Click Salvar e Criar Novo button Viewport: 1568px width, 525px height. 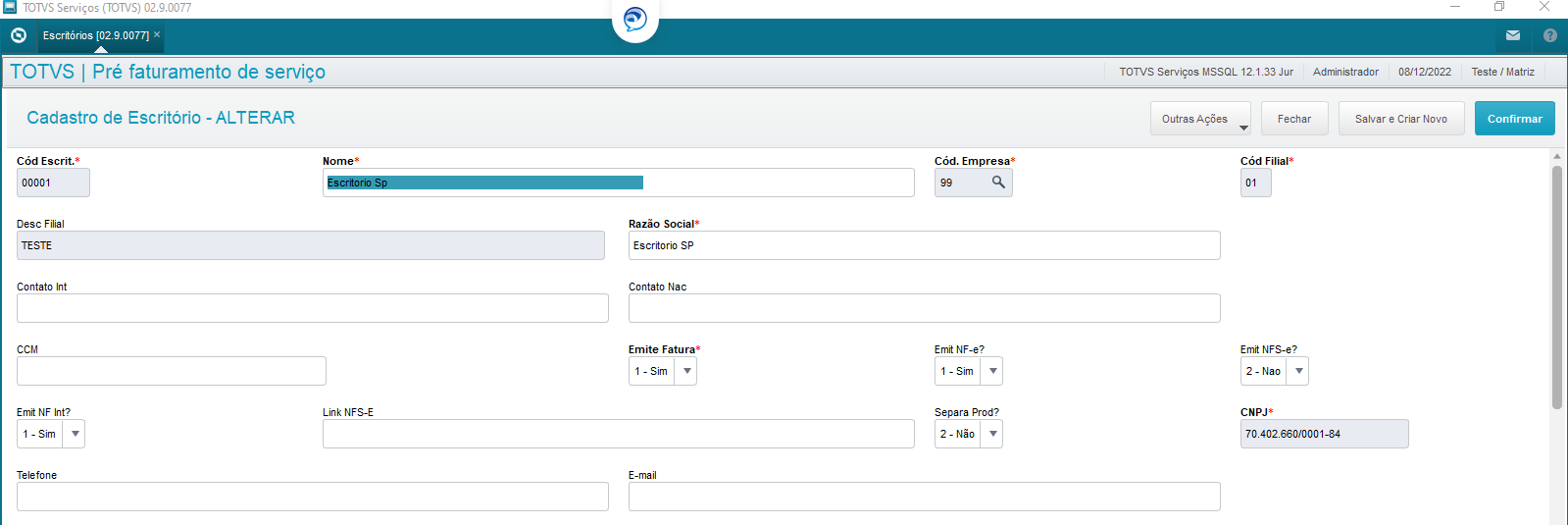(x=1401, y=119)
